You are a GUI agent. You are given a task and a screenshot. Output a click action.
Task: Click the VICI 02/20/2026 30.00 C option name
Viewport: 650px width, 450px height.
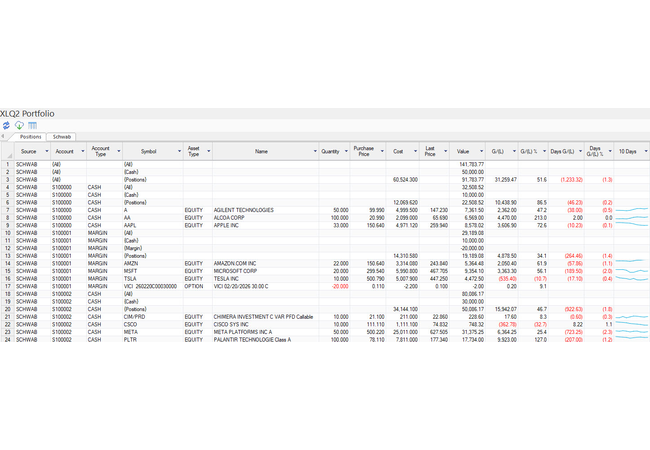pos(265,286)
